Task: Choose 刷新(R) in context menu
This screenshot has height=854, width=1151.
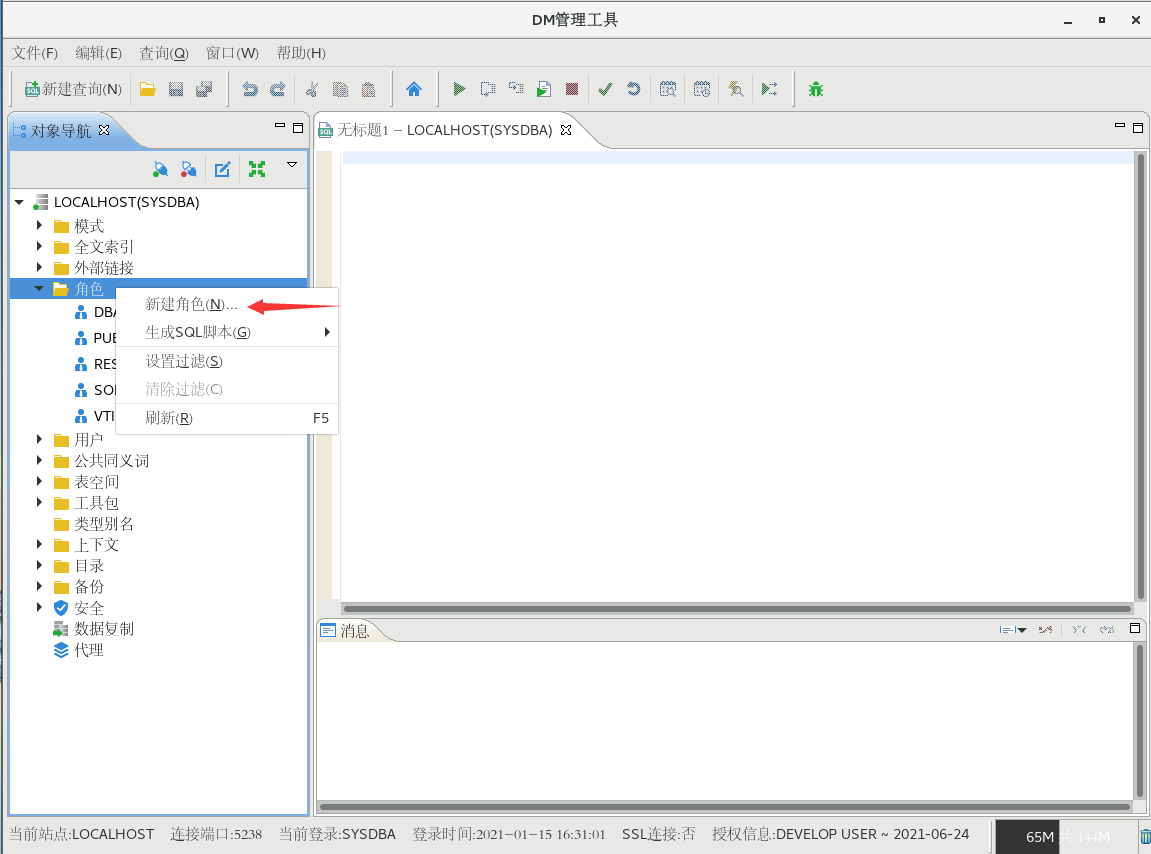Action: pyautogui.click(x=227, y=418)
